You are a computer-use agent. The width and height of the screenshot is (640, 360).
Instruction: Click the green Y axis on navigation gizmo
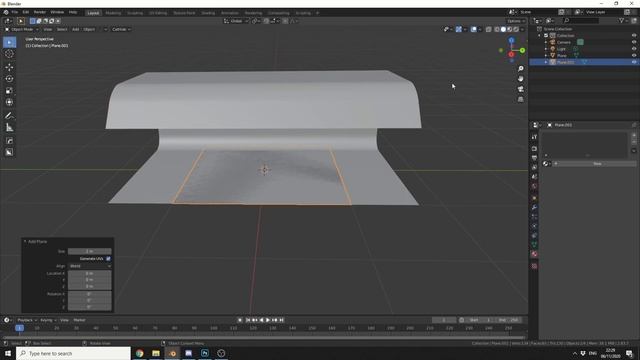coord(522,50)
